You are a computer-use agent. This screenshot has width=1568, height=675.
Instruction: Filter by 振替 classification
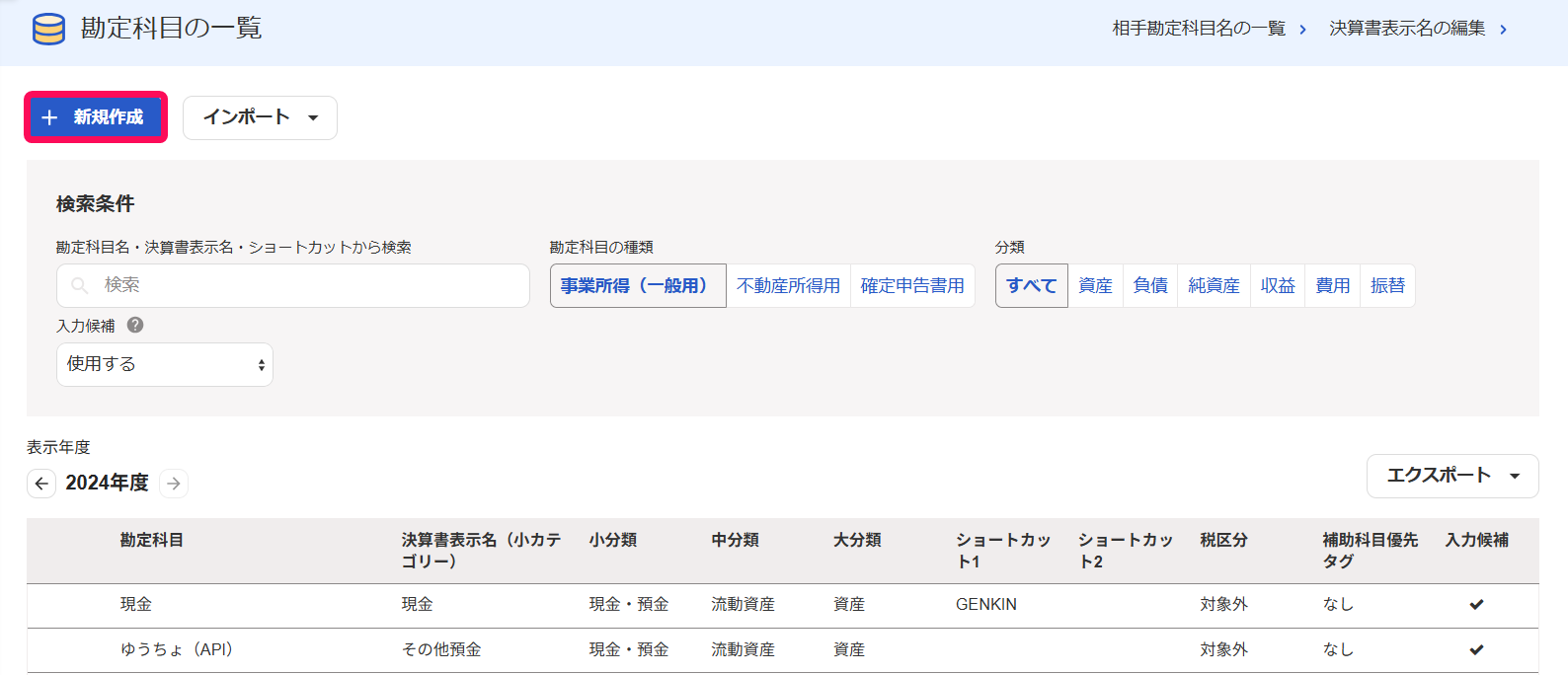1387,285
